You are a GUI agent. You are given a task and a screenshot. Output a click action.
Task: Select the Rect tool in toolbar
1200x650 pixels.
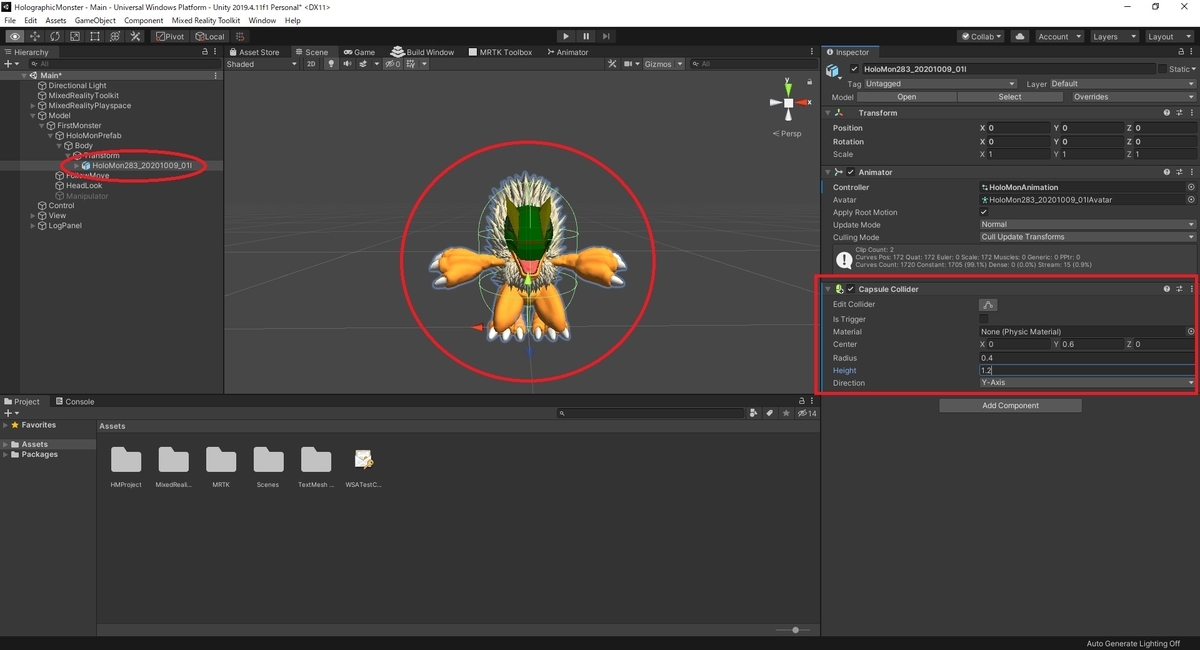tap(95, 36)
